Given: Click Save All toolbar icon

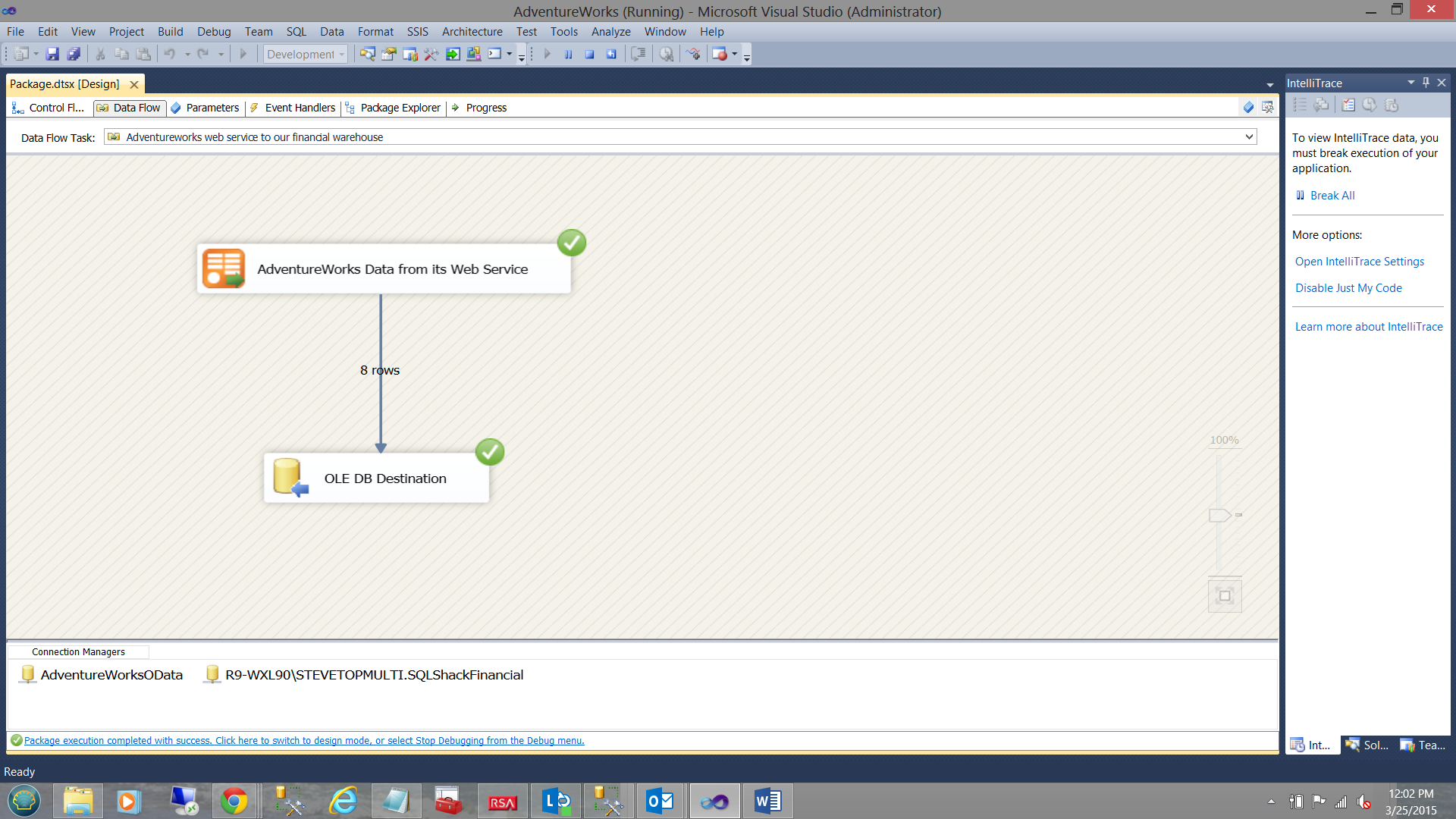Looking at the screenshot, I should tap(74, 54).
